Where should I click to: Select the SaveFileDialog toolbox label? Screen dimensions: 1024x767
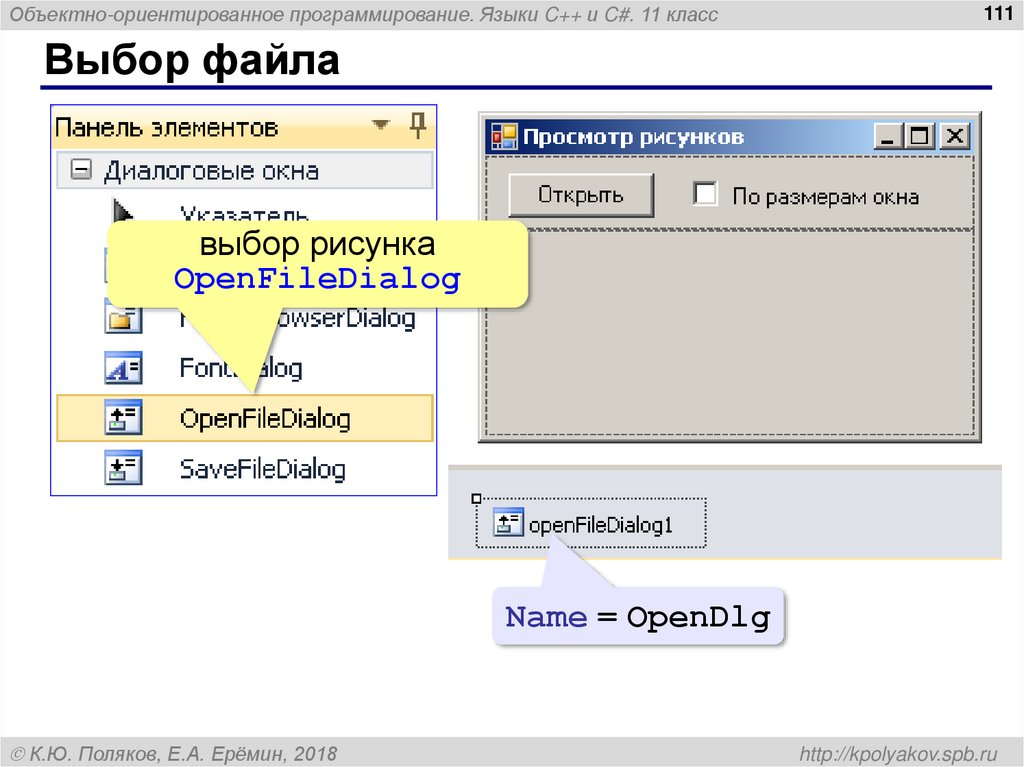click(263, 469)
